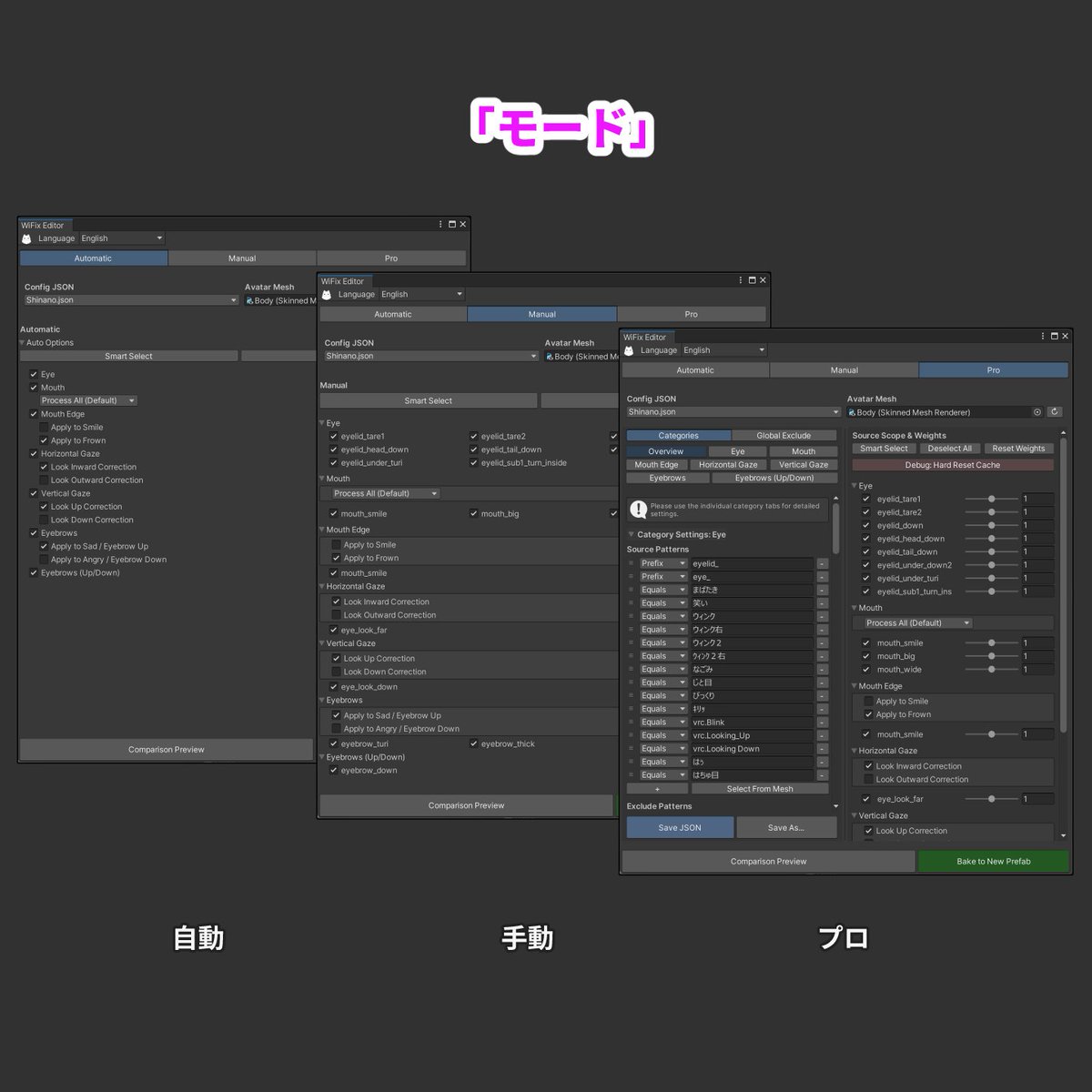The height and width of the screenshot is (1092, 1092).
Task: Uncheck eyelid_under_down2 in the Pro window
Action: click(x=866, y=565)
